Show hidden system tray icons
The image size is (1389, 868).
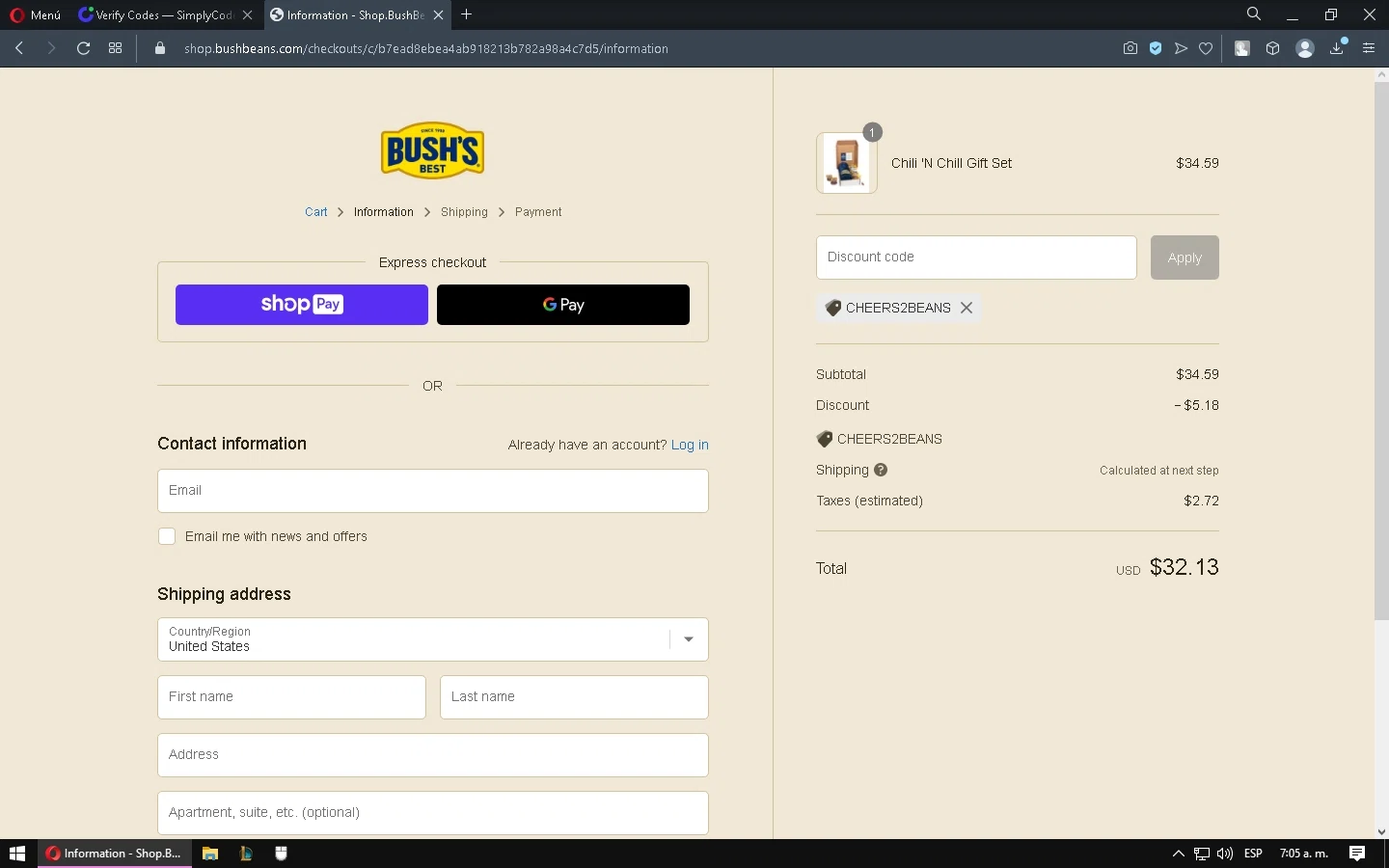click(x=1178, y=854)
